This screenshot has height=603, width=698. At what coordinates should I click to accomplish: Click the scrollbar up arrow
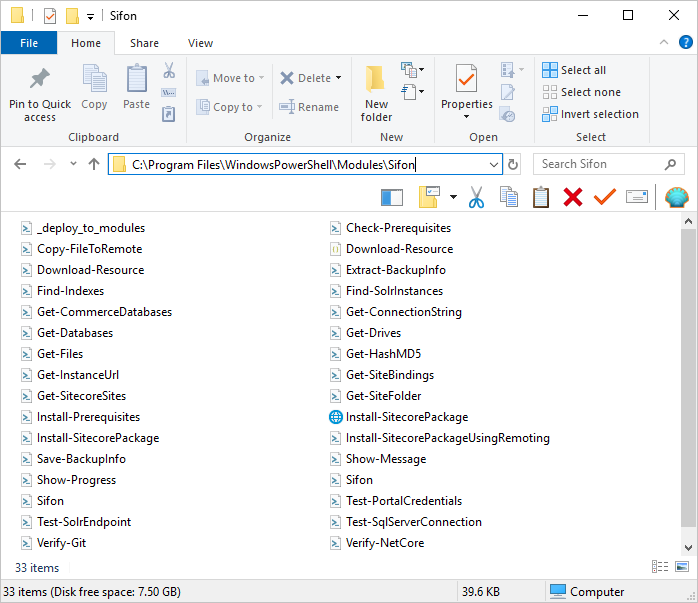click(688, 221)
